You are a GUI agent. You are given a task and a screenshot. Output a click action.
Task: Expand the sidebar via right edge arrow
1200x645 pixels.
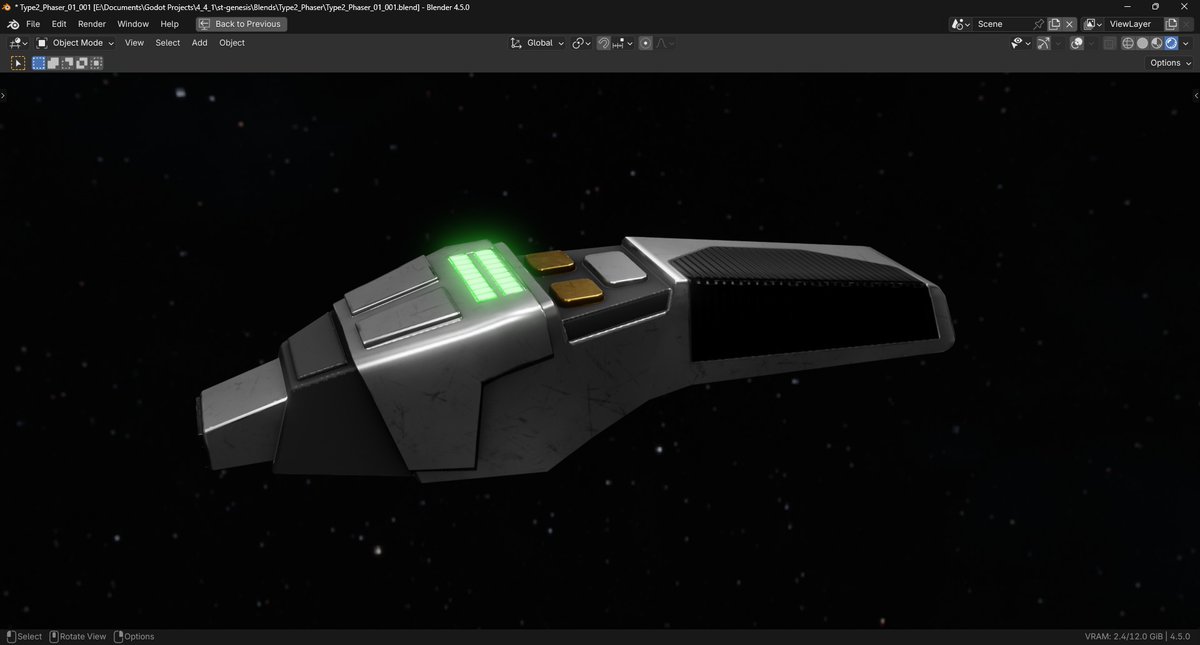tap(1196, 95)
